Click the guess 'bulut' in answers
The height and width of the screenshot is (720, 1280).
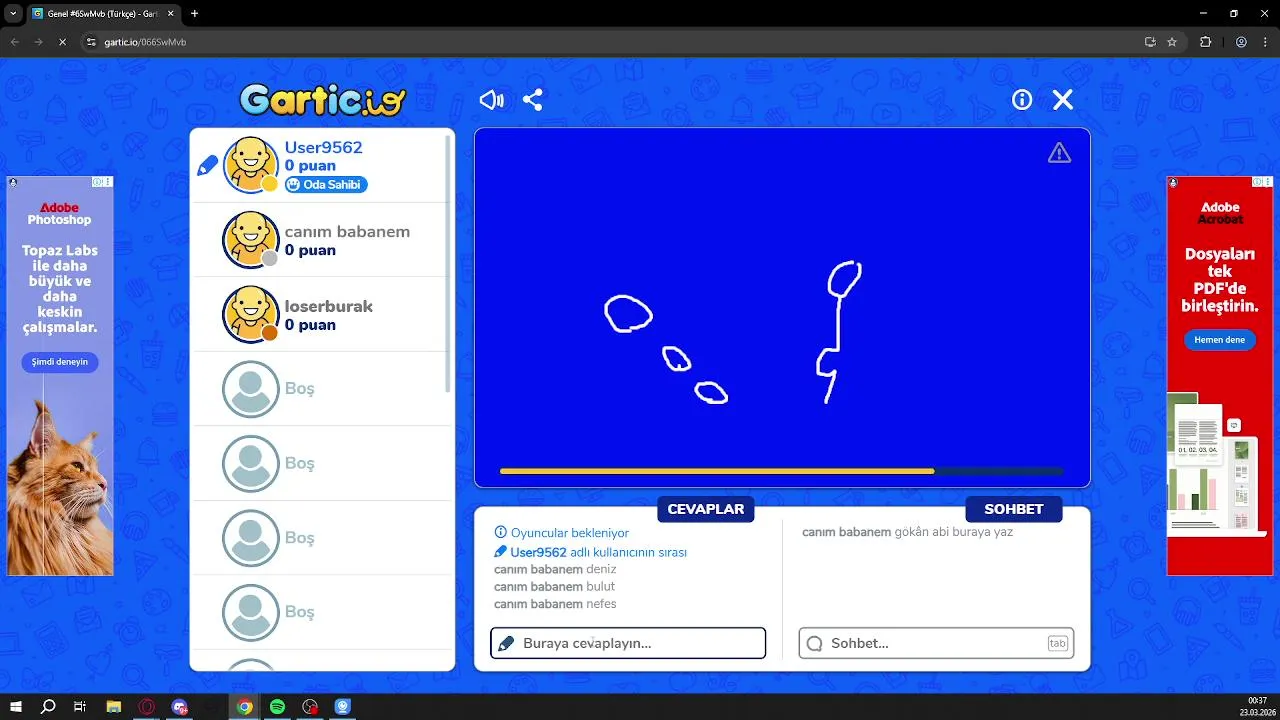point(601,586)
